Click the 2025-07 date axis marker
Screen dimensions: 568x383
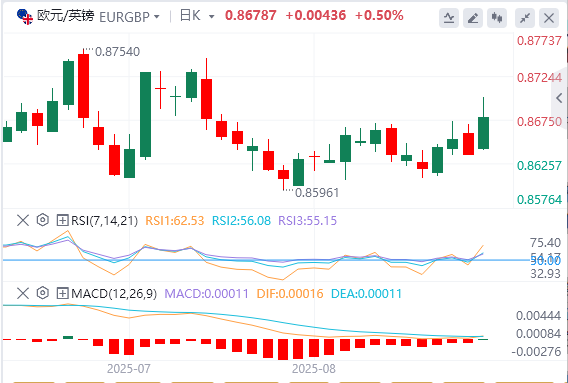pos(129,369)
